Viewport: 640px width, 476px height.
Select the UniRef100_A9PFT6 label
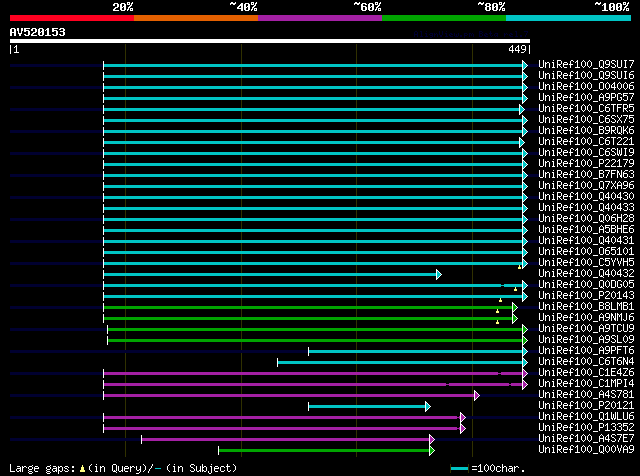point(586,351)
